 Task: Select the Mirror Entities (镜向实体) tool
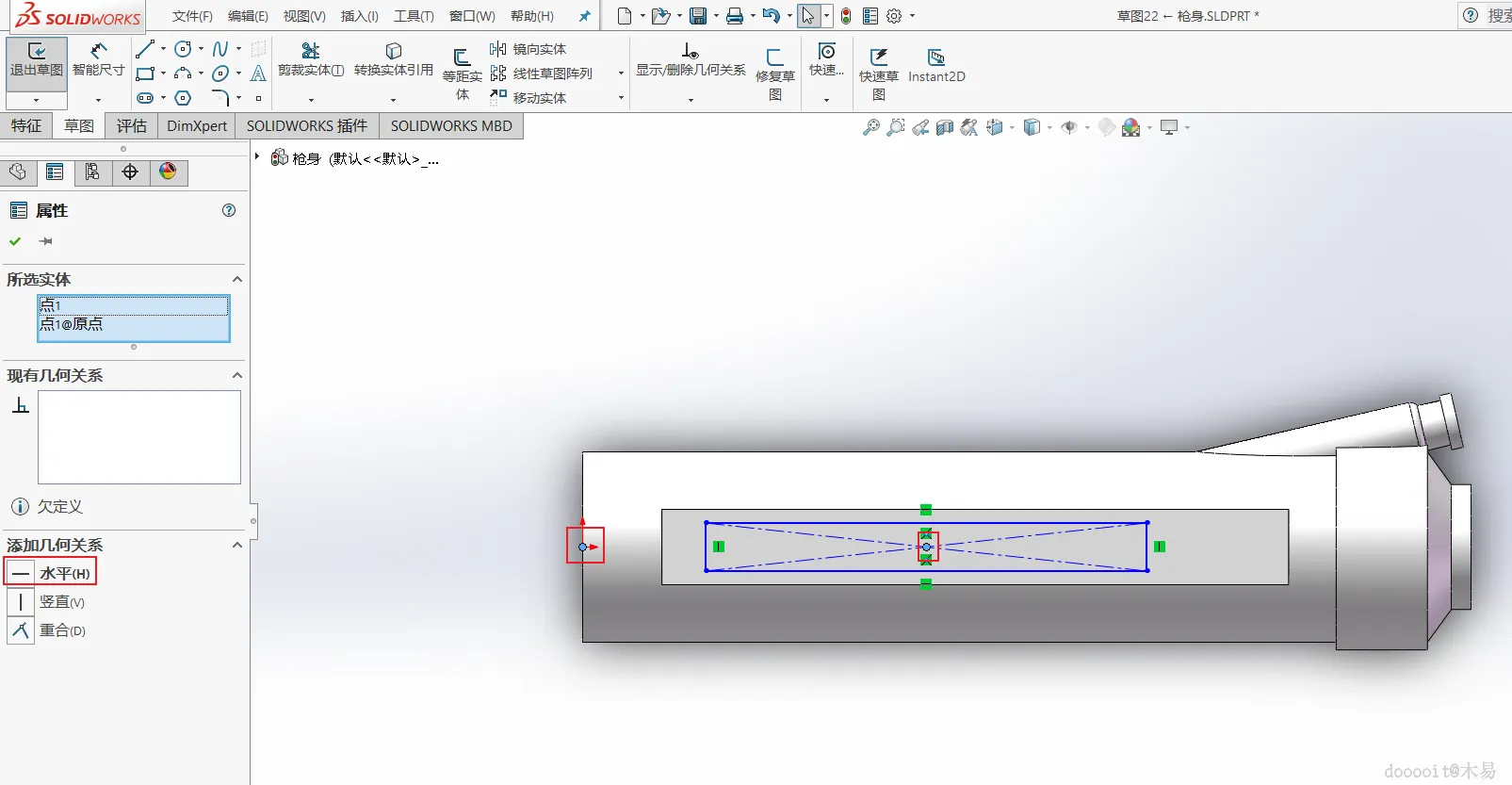pyautogui.click(x=528, y=49)
